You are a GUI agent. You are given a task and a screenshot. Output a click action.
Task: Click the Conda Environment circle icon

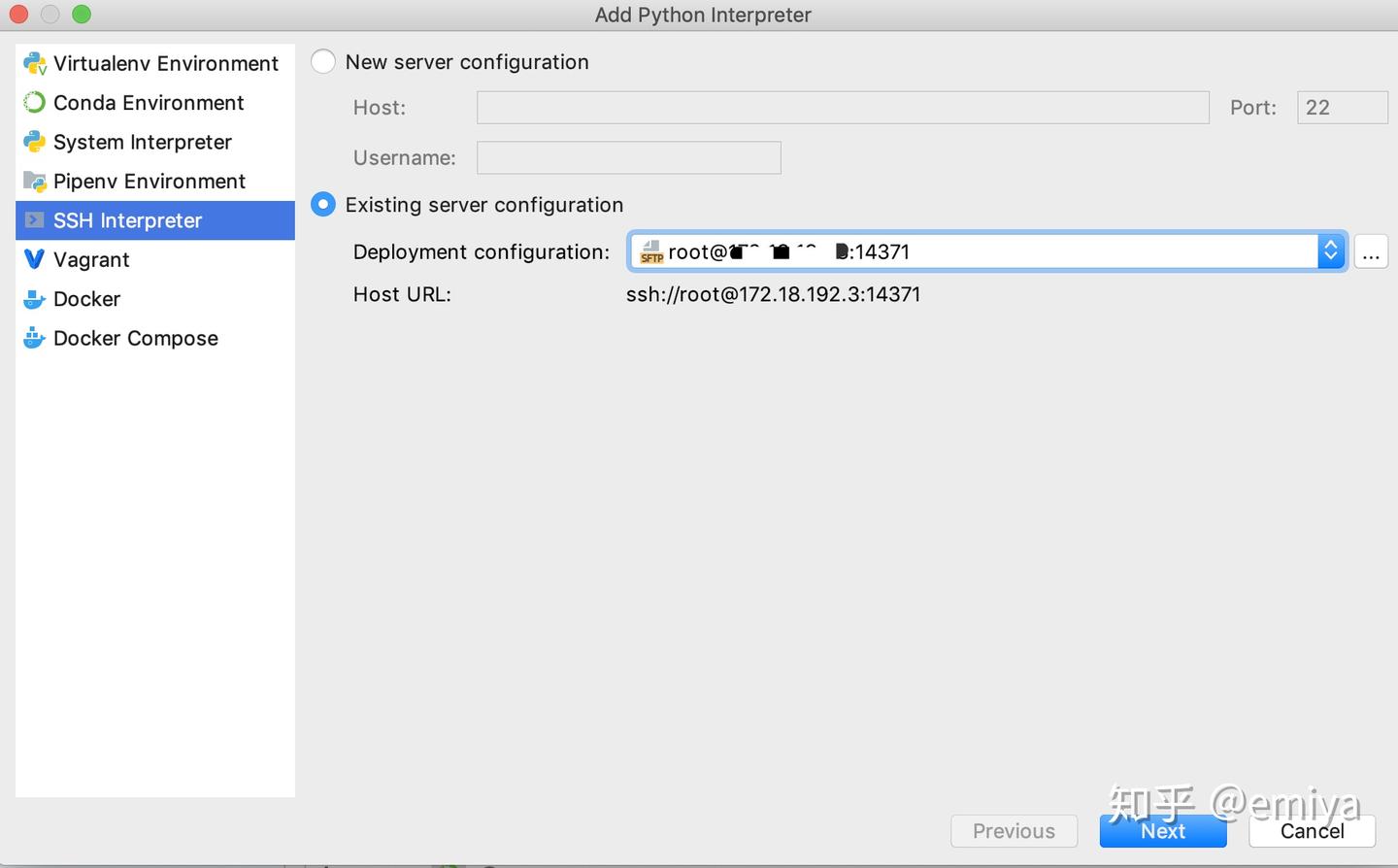point(35,103)
